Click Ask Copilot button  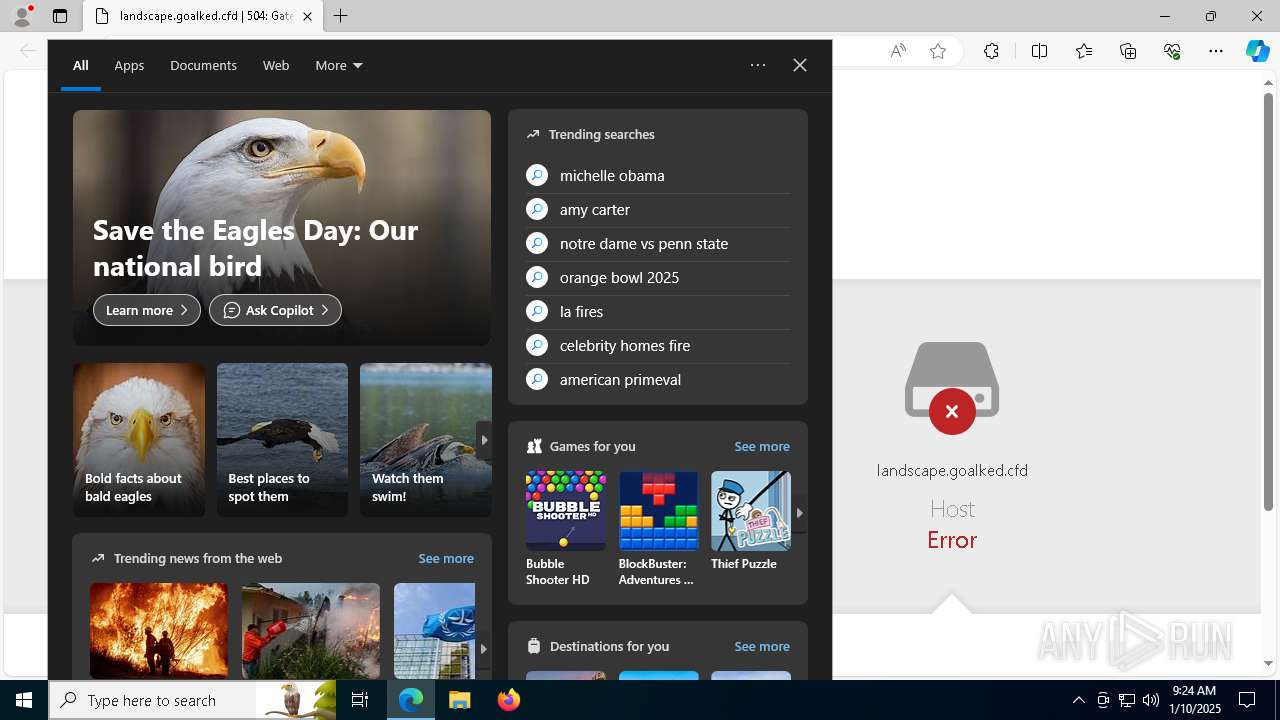click(275, 310)
